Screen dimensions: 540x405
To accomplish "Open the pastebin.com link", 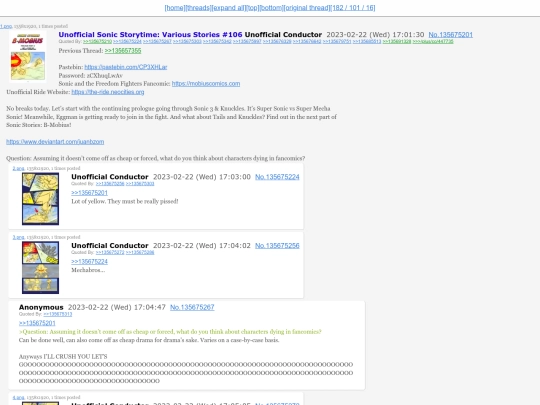I will pos(126,67).
